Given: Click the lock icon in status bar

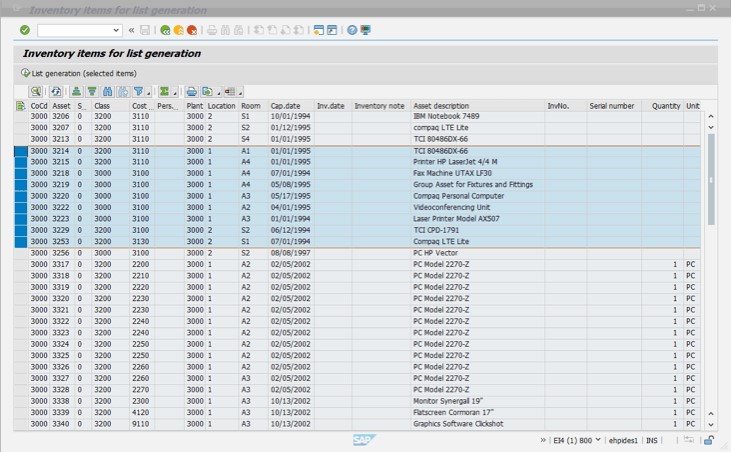Looking at the screenshot, I should [x=709, y=440].
